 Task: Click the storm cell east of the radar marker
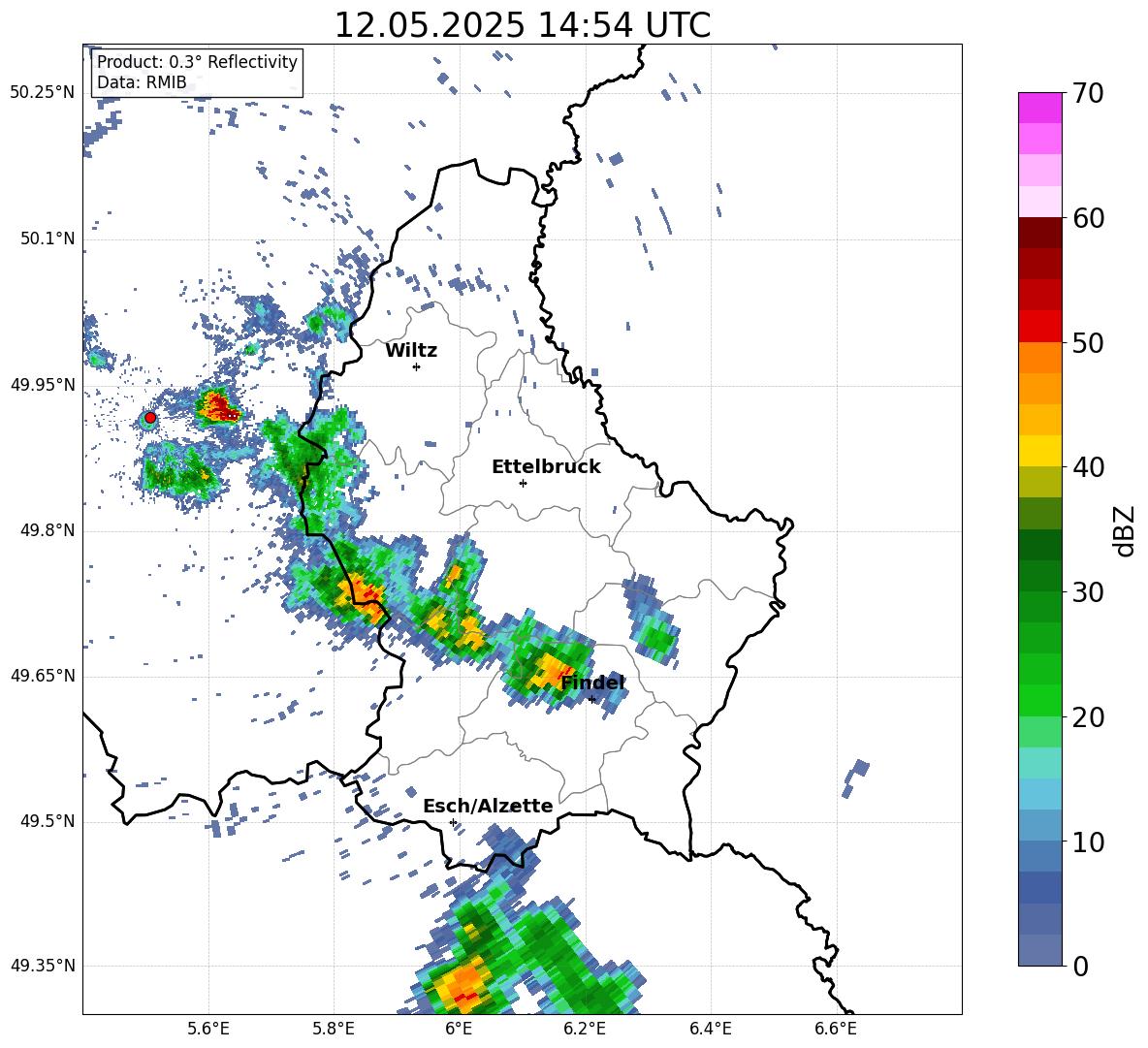pos(217,407)
